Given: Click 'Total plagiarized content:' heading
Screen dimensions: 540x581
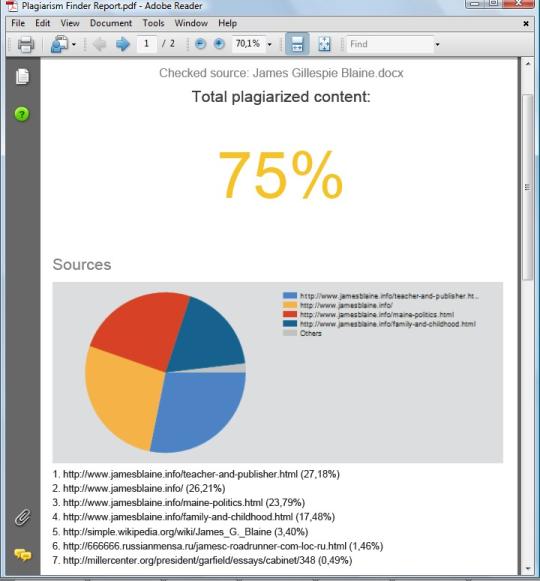Looking at the screenshot, I should point(281,97).
